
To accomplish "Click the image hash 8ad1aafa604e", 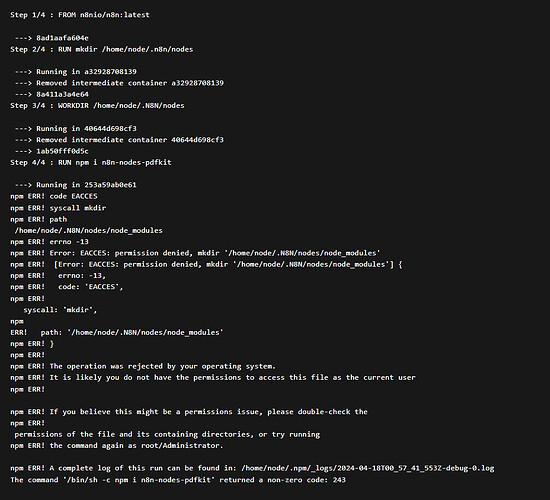I will pos(62,38).
